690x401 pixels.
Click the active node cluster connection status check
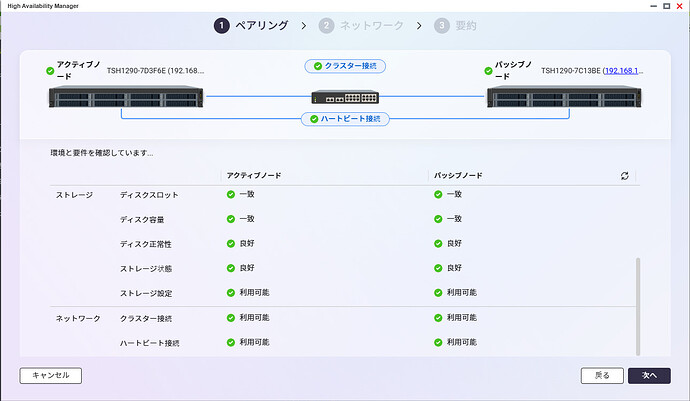click(231, 318)
